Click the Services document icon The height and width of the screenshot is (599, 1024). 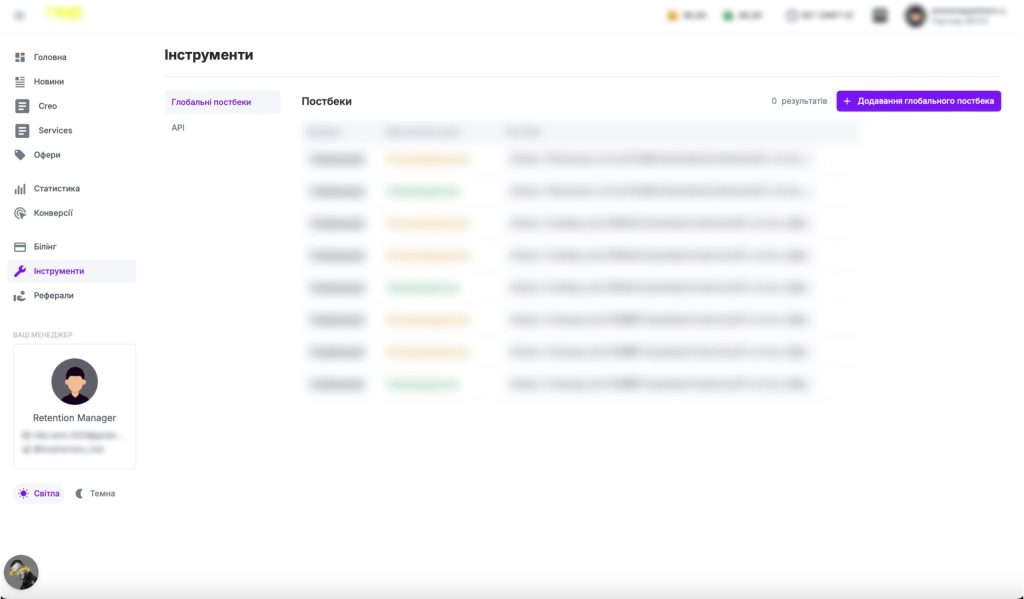22,131
